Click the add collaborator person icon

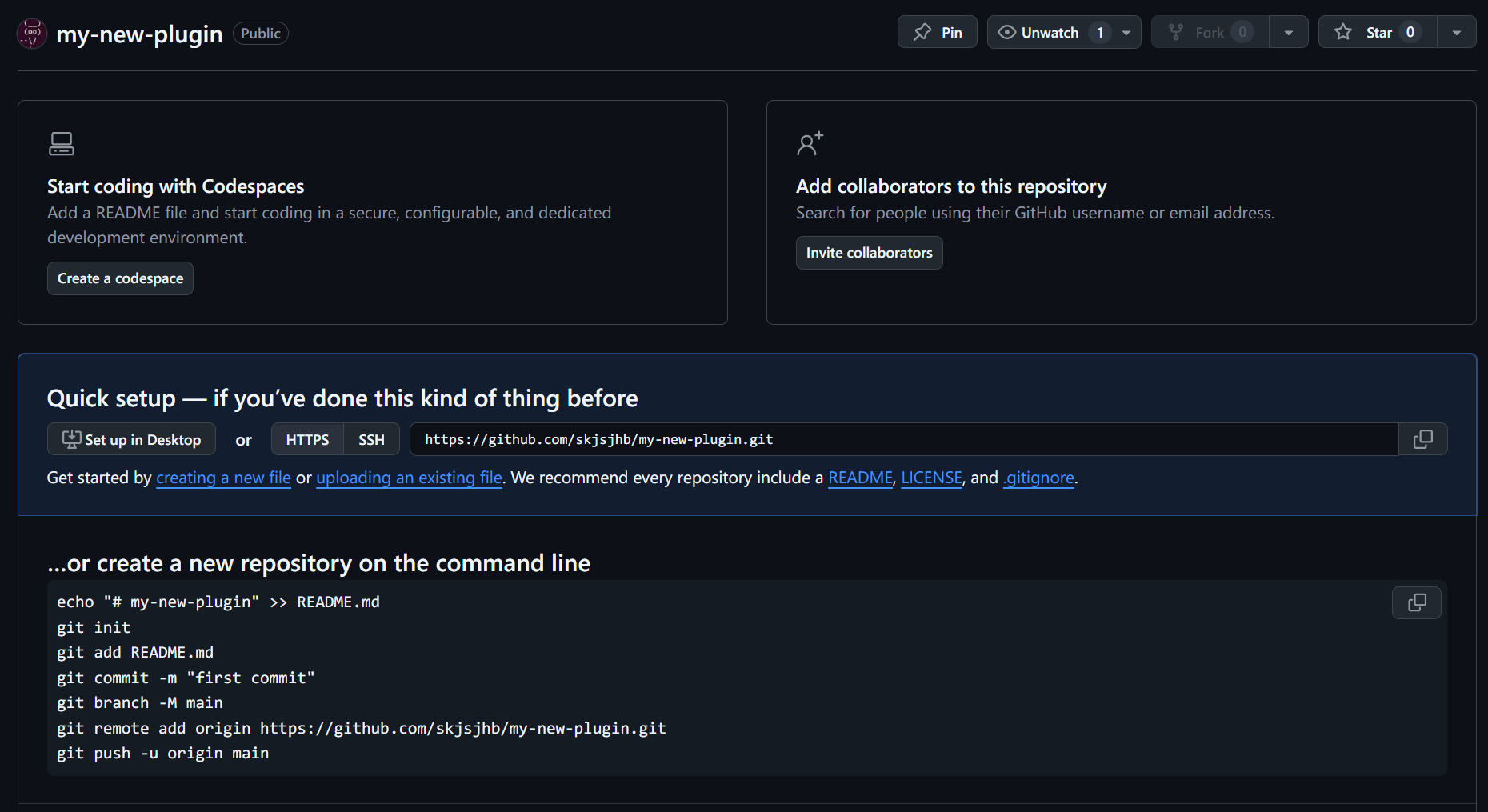coord(809,143)
